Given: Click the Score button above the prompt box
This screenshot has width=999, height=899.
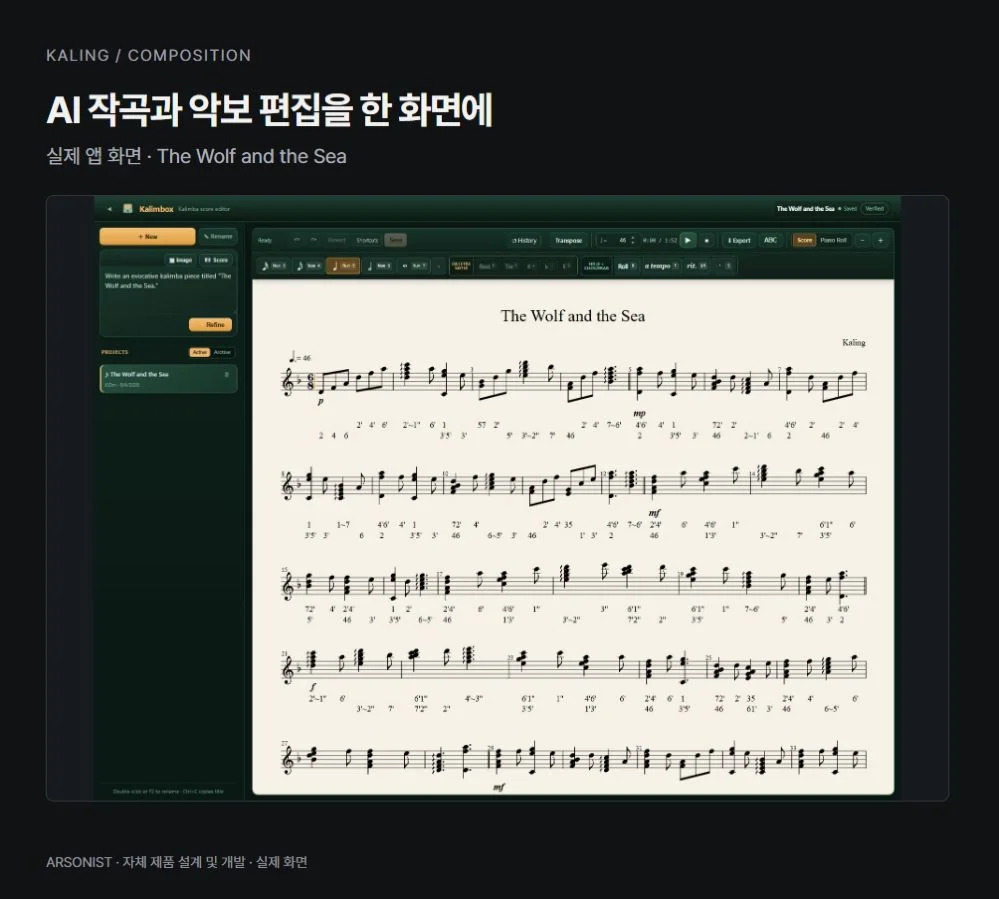Looking at the screenshot, I should 216,260.
